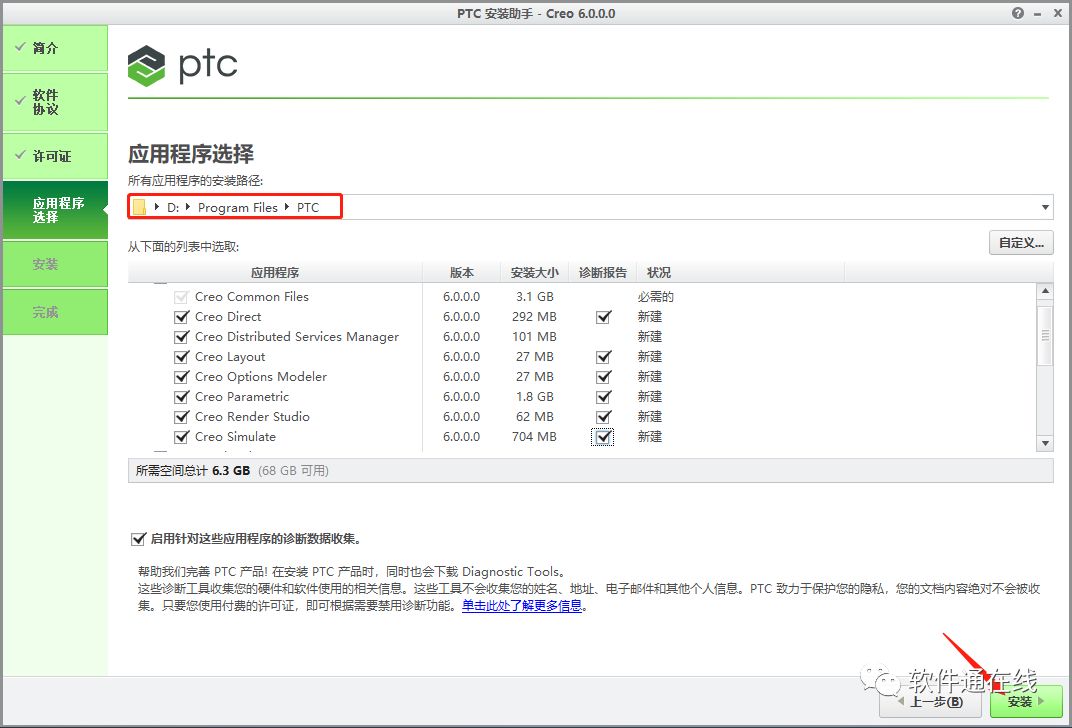Click the application list scroll up arrow
Image resolution: width=1072 pixels, height=728 pixels.
point(1045,291)
